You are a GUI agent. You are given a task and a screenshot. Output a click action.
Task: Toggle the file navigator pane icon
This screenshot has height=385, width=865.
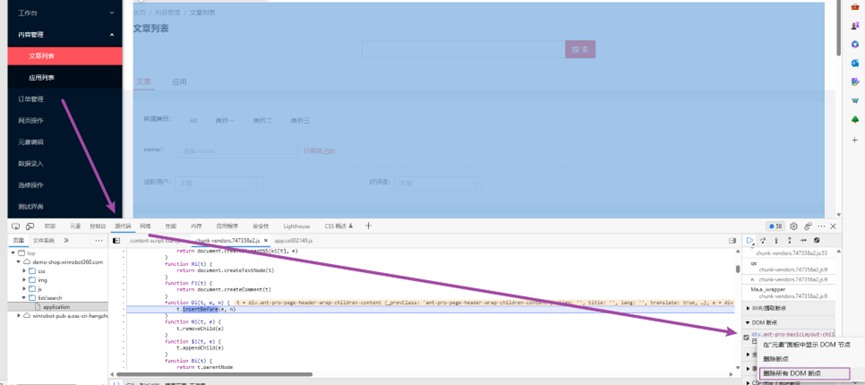(x=116, y=240)
